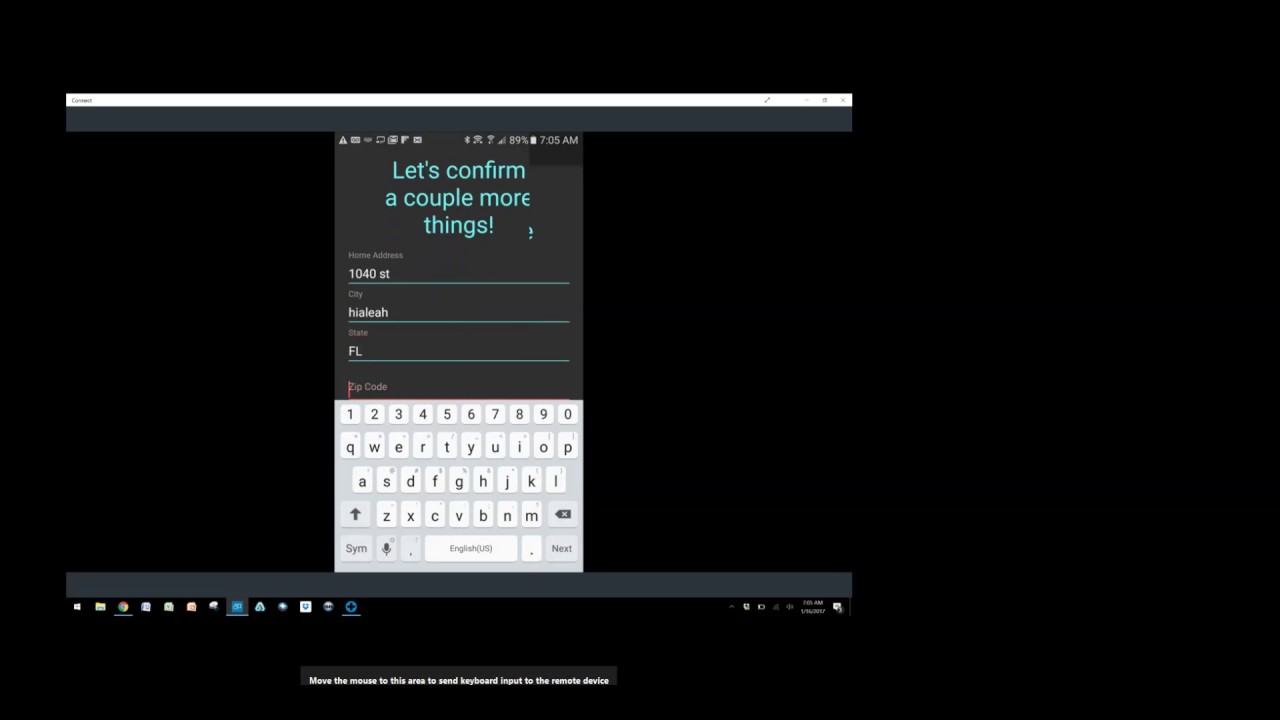
Task: Tap the letter n key
Action: [507, 515]
